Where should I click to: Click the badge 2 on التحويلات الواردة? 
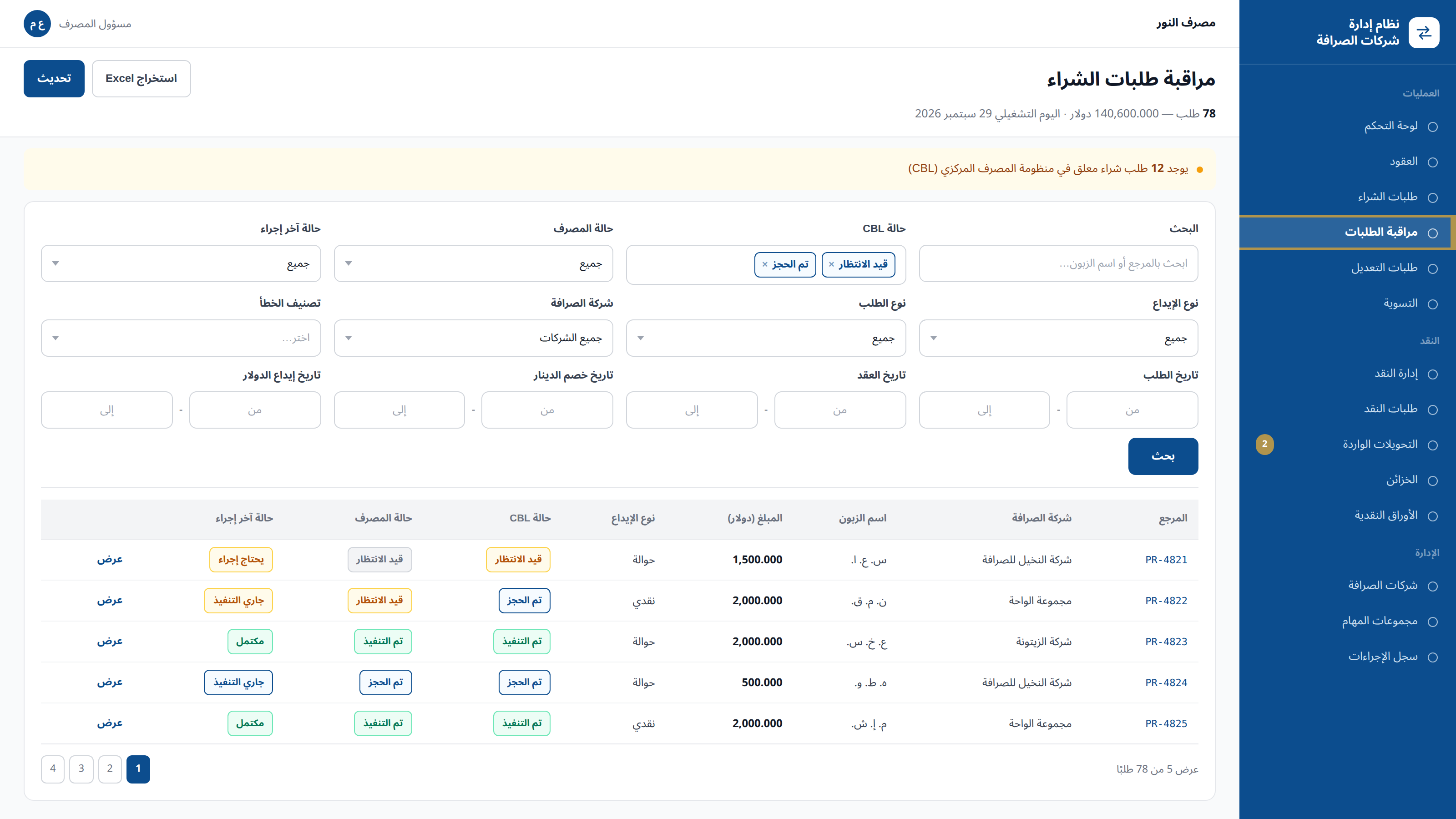[x=1264, y=444]
